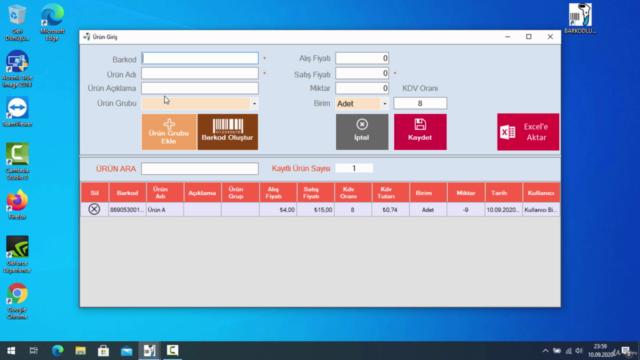640x360 pixels.
Task: Open GeForce Experience desktop icon
Action: [x=17, y=254]
